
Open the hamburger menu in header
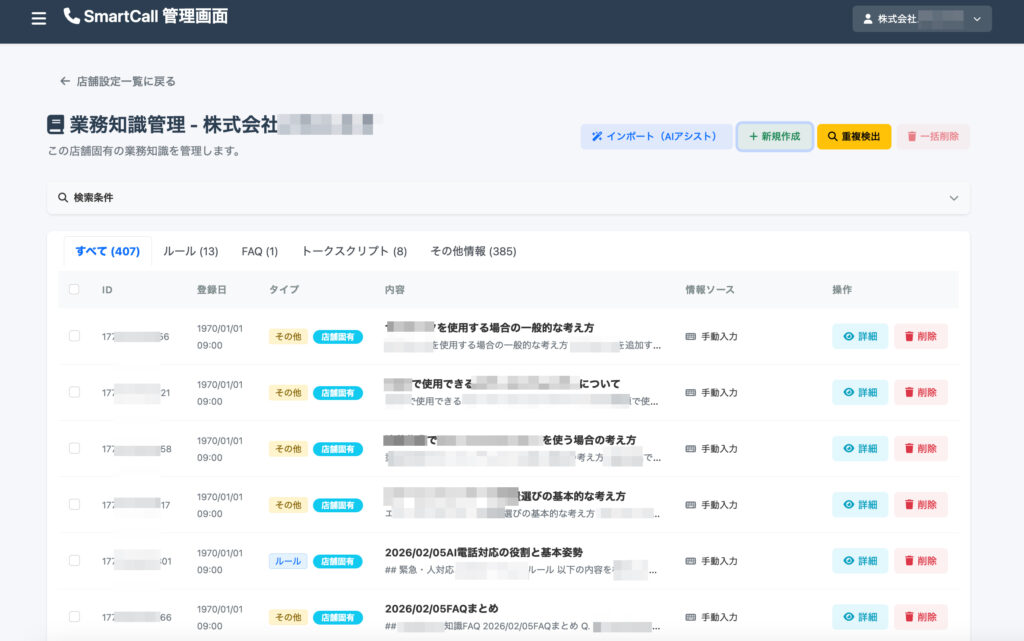39,18
